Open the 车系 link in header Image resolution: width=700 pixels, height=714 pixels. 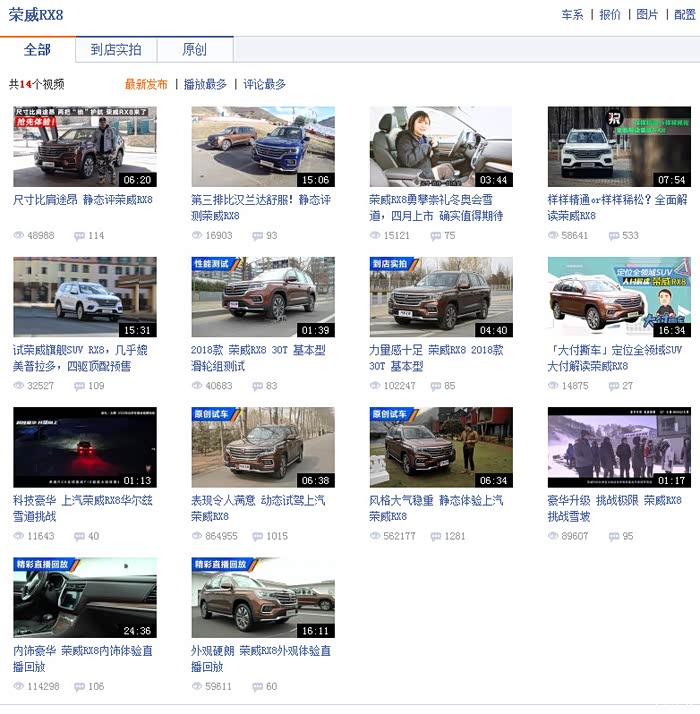click(572, 15)
